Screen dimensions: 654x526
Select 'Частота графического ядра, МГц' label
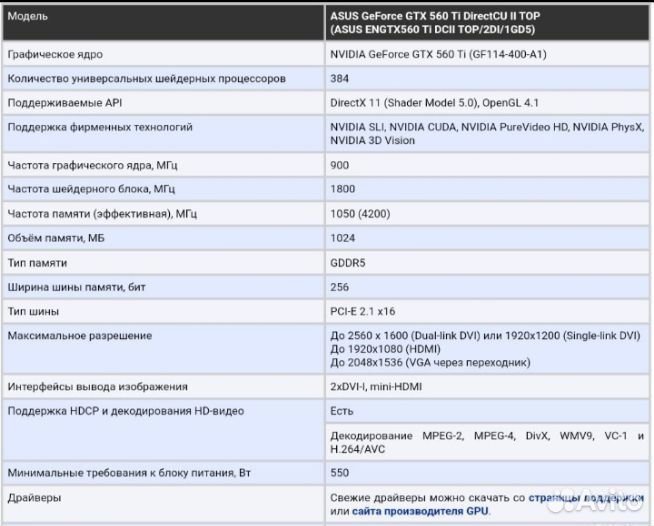pyautogui.click(x=92, y=165)
